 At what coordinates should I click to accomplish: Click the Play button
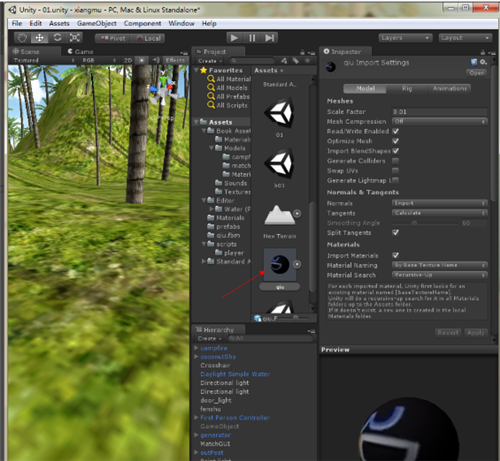click(x=234, y=38)
